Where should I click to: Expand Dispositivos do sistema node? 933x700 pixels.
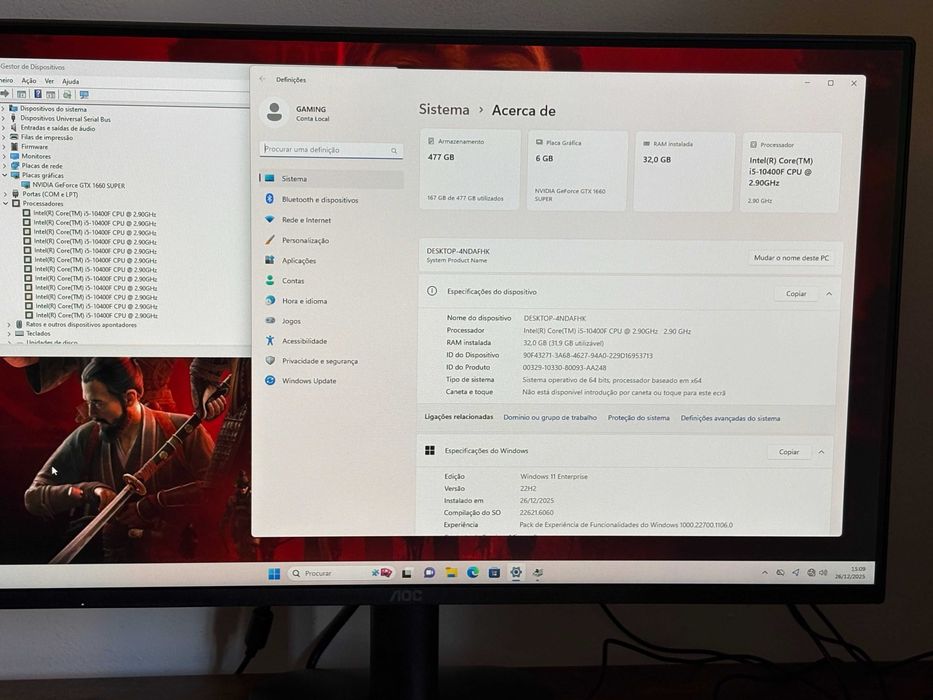pos(4,109)
